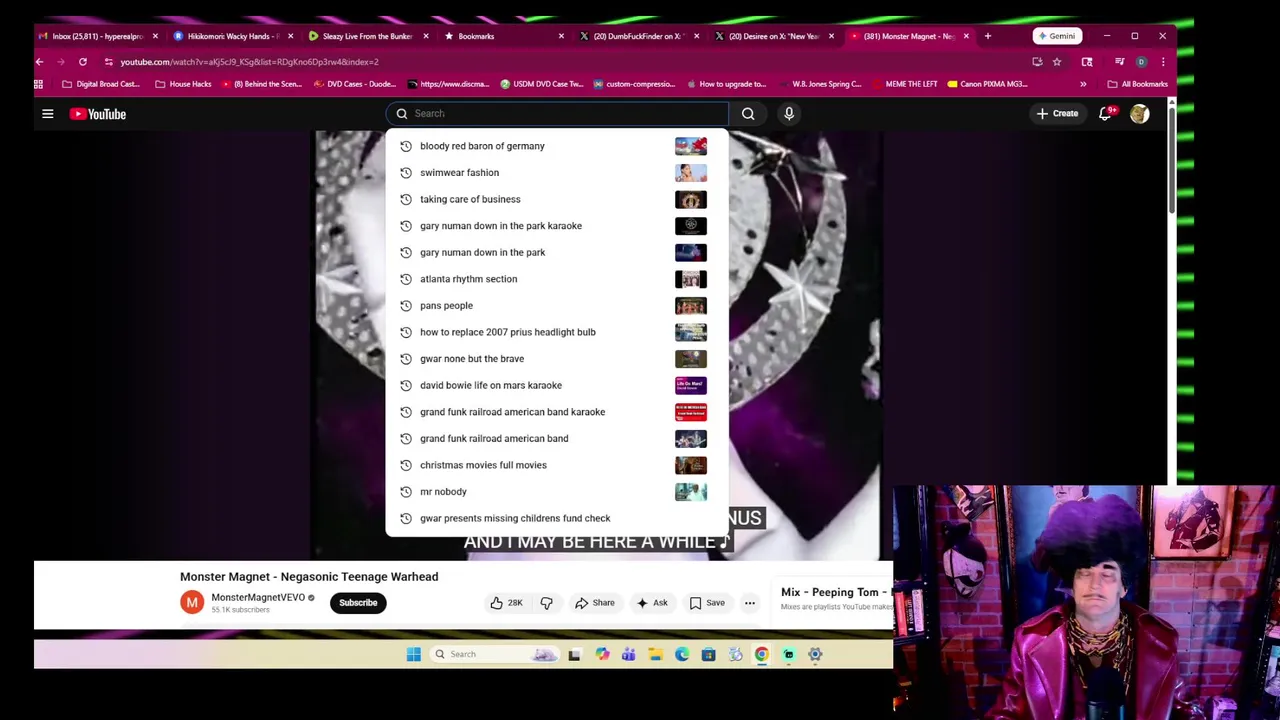Select 'gary numan down in the park karaoke'
Screen dimensions: 1280x720
[x=557, y=226]
